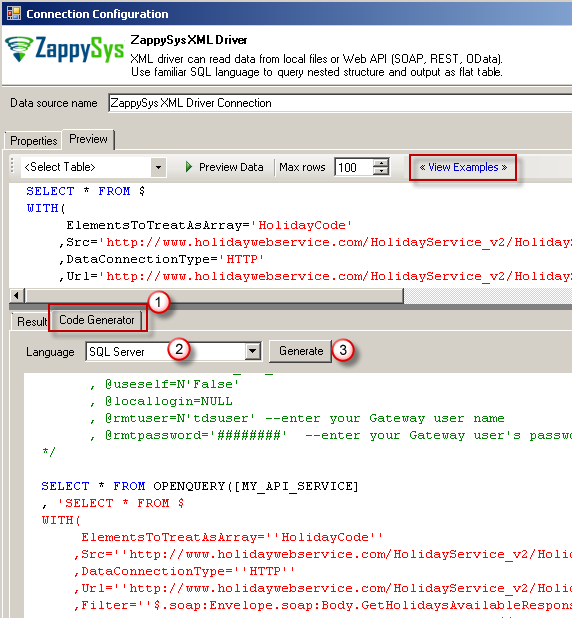This screenshot has height=618, width=572.
Task: Open the Select Table dropdown
Action: click(94, 167)
